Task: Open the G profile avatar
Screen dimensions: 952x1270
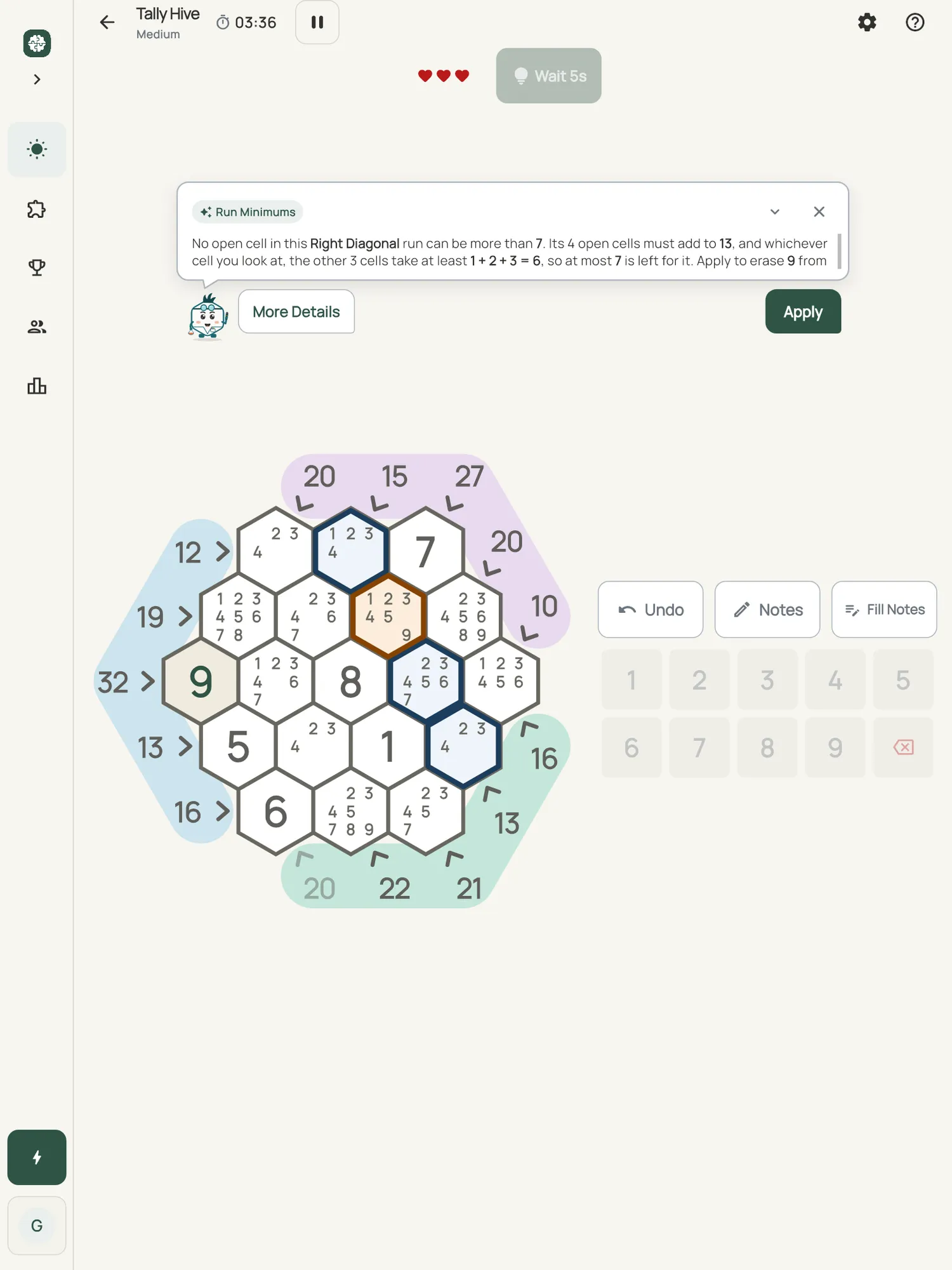Action: [x=37, y=1226]
